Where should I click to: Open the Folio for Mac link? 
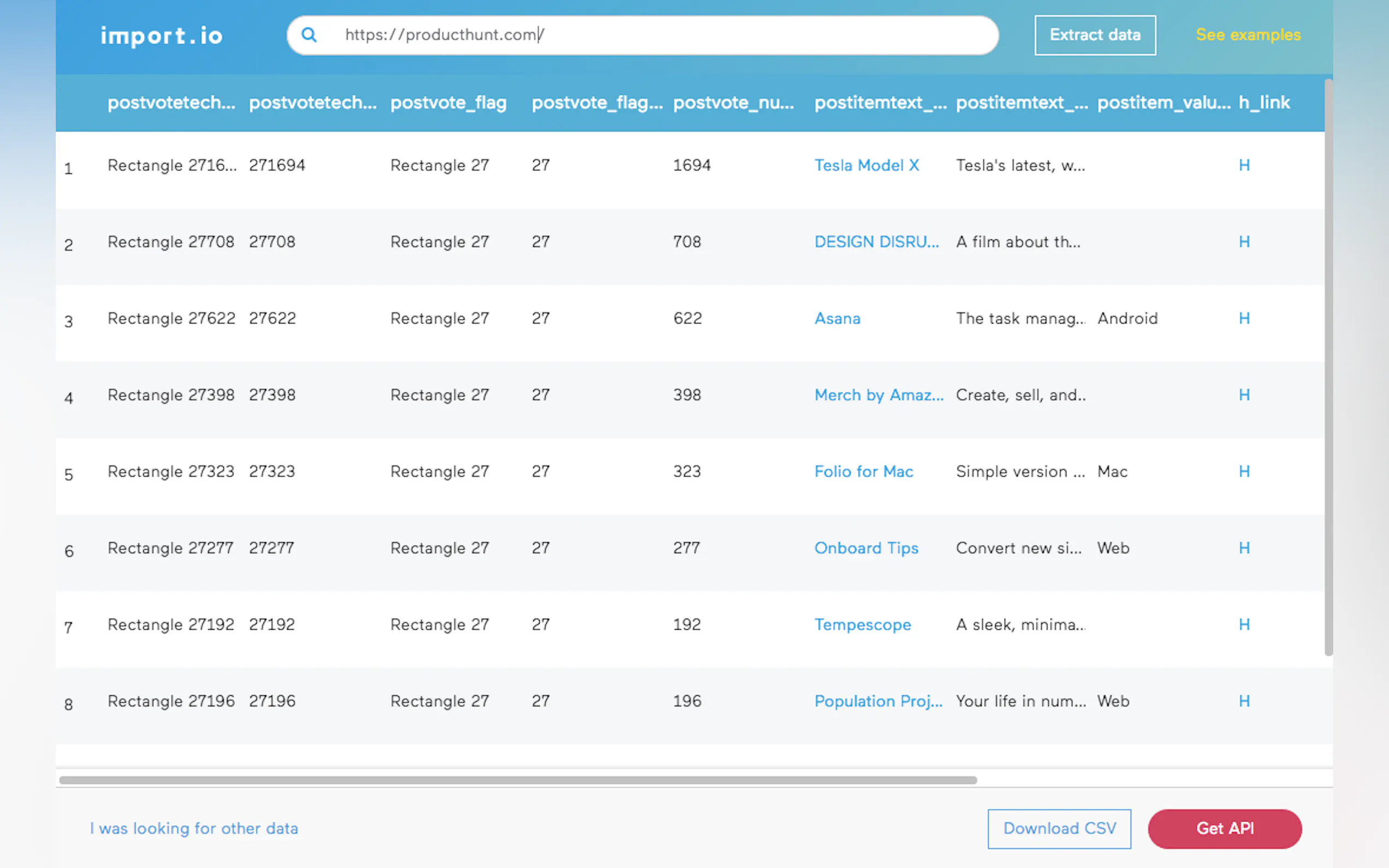pos(863,471)
